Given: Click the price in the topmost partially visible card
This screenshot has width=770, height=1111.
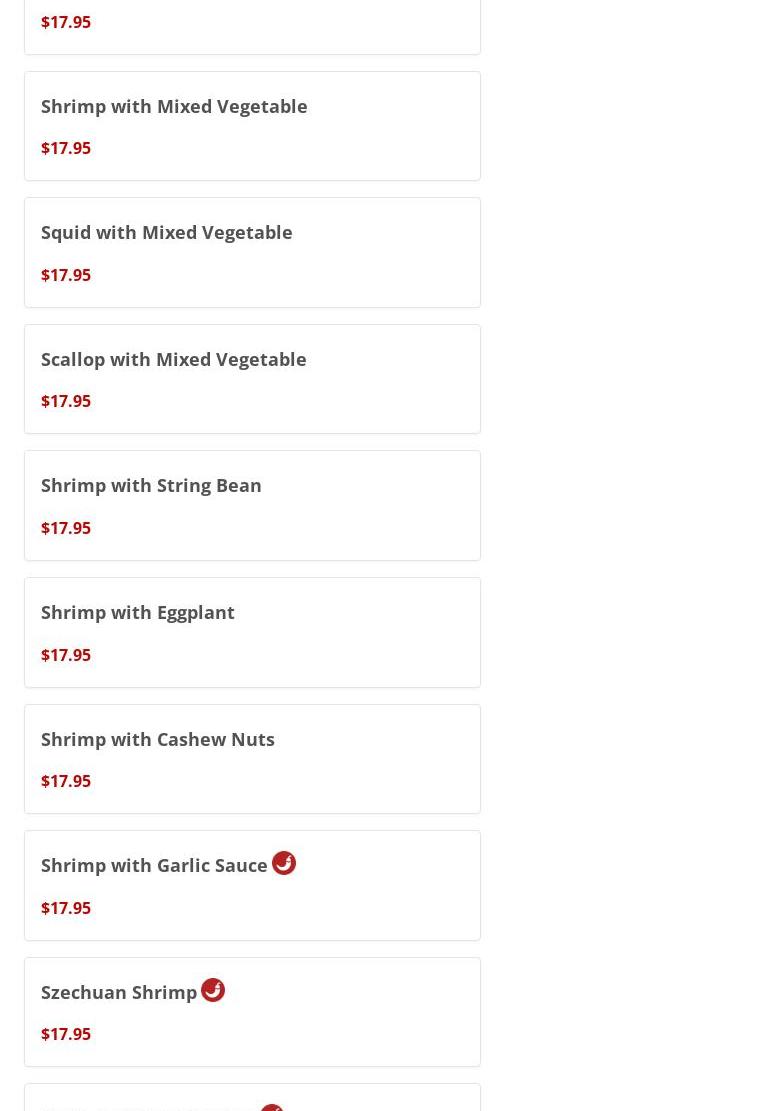Looking at the screenshot, I should (66, 22).
